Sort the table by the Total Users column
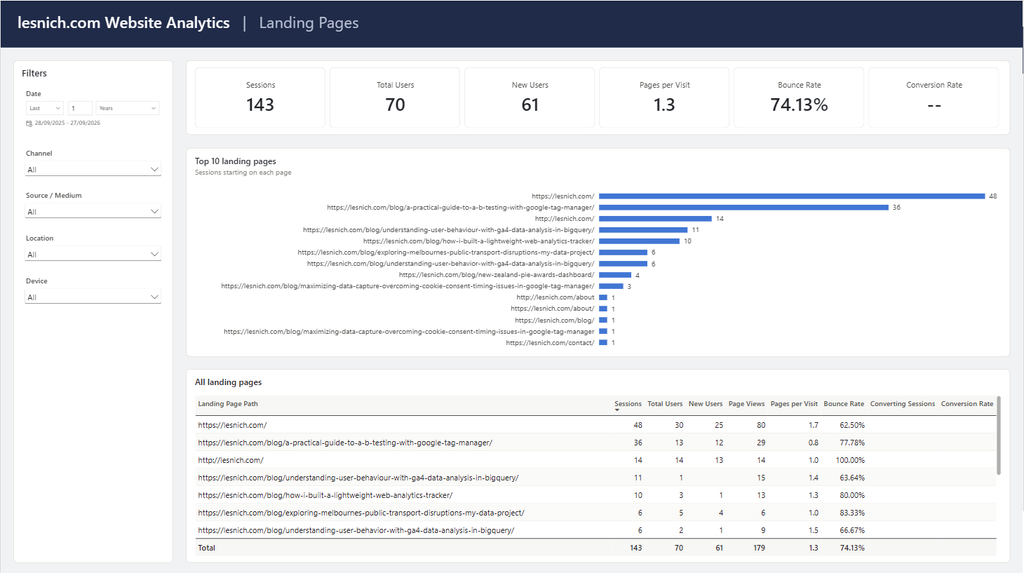 [665, 404]
